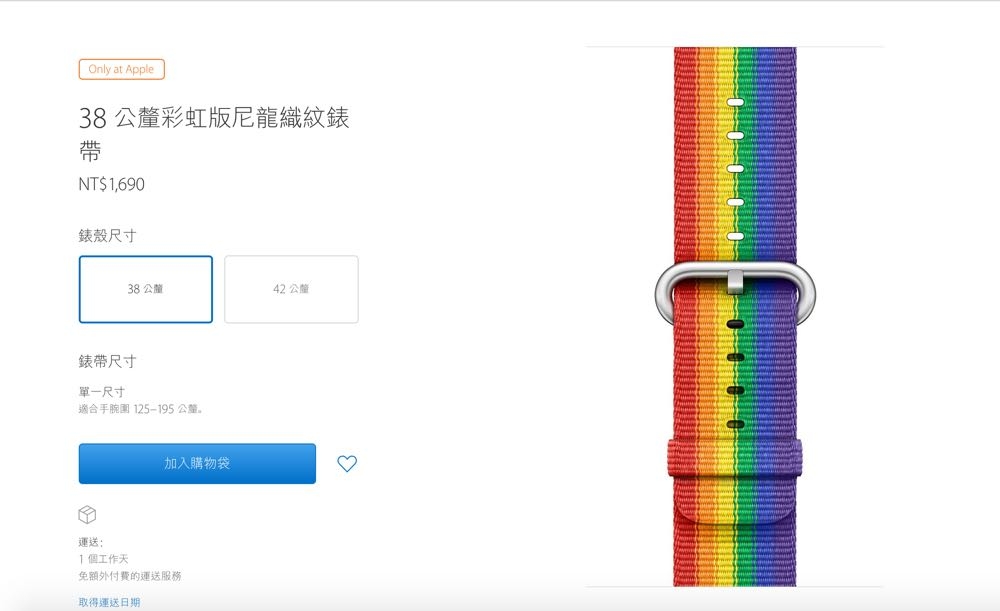Open the 取得運送日期 link
This screenshot has height=611, width=1000.
[x=109, y=602]
